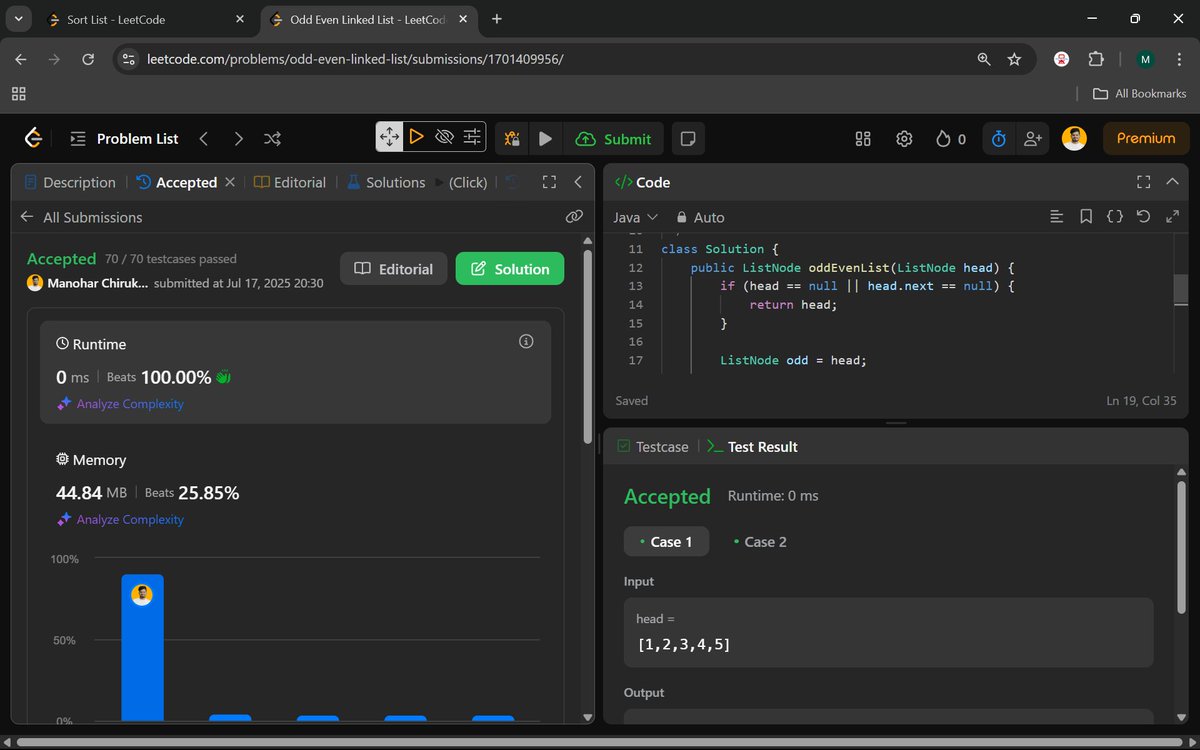Maximize the Code panel
The height and width of the screenshot is (750, 1200).
click(1144, 182)
